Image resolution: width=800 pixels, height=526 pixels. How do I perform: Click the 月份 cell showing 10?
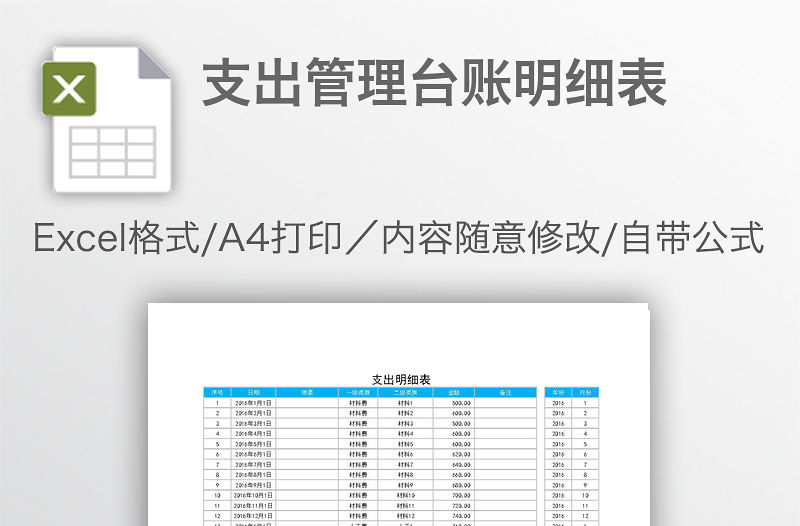[x=585, y=495]
